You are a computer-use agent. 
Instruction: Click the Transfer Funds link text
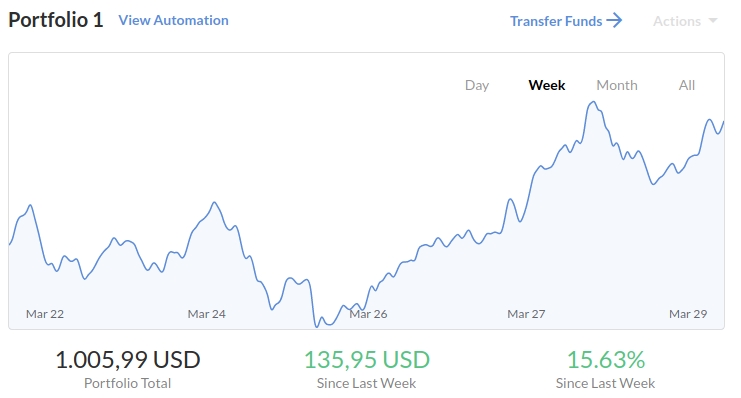click(556, 21)
